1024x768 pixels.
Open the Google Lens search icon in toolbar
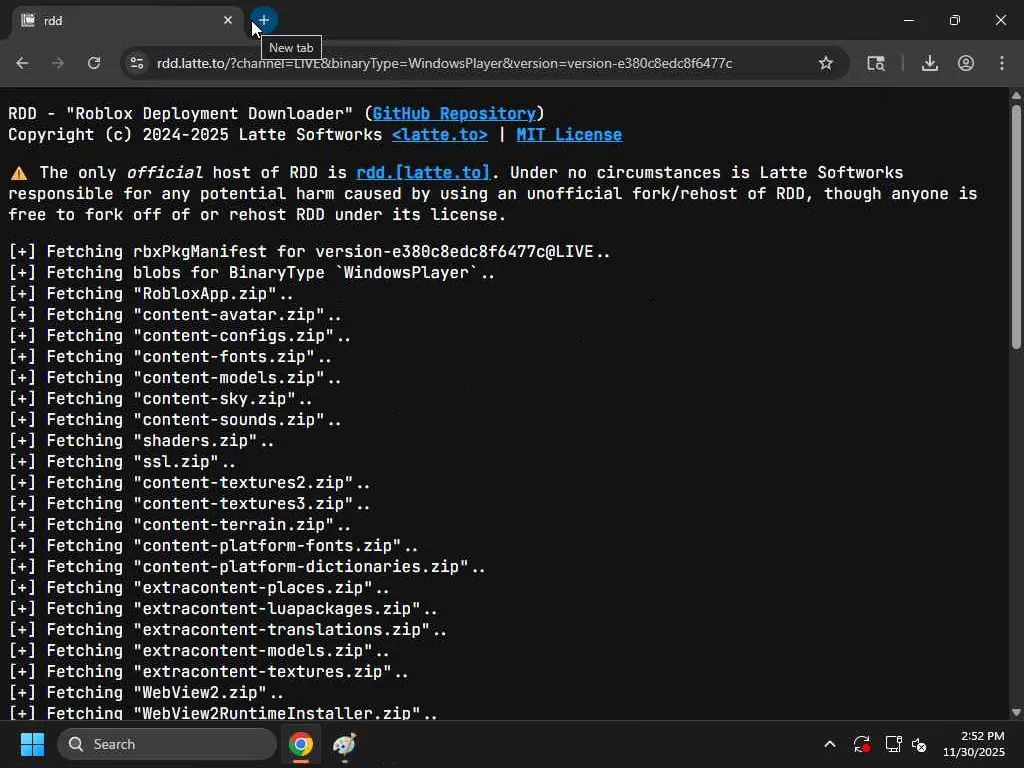[x=876, y=63]
